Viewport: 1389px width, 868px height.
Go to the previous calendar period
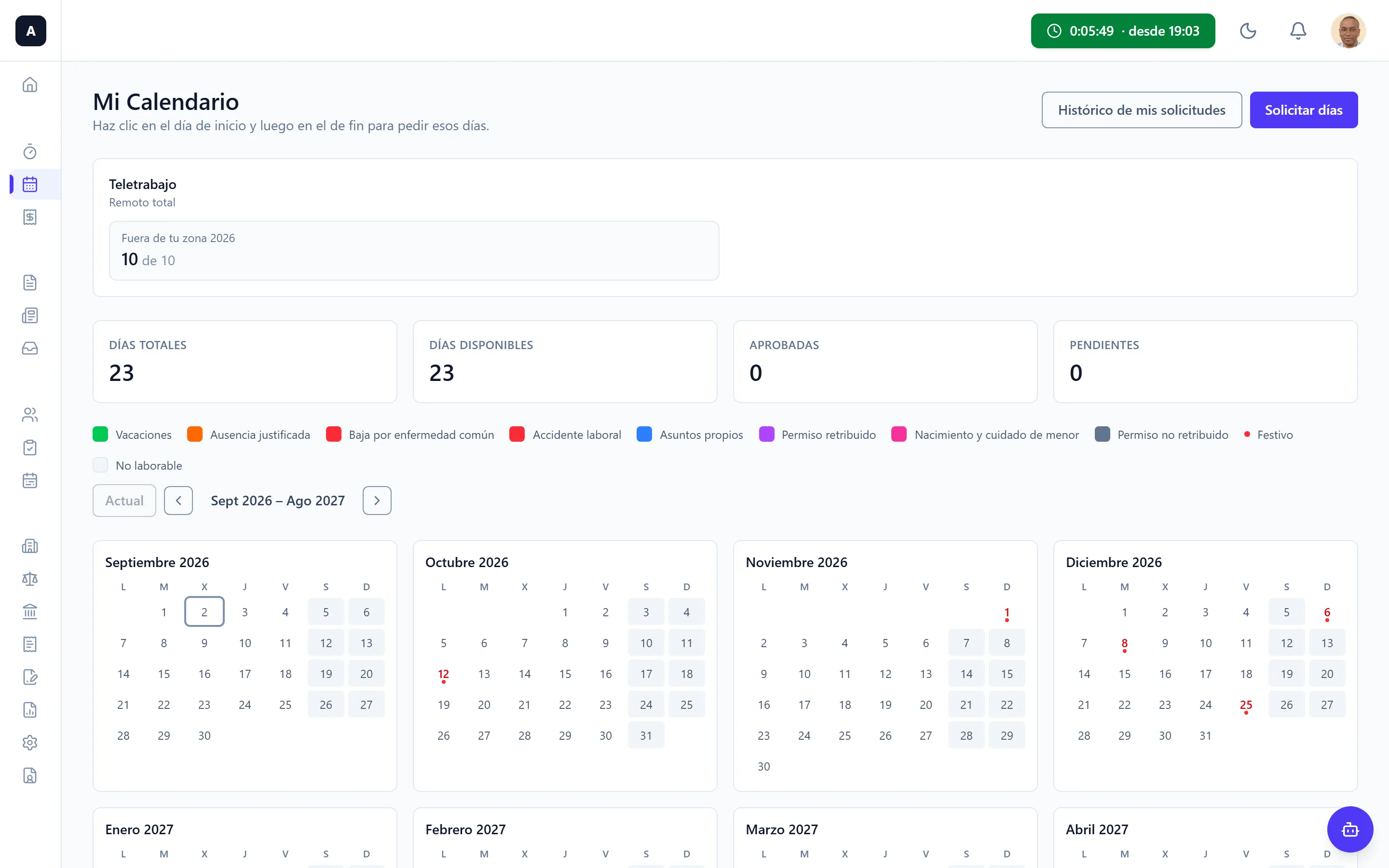178,501
